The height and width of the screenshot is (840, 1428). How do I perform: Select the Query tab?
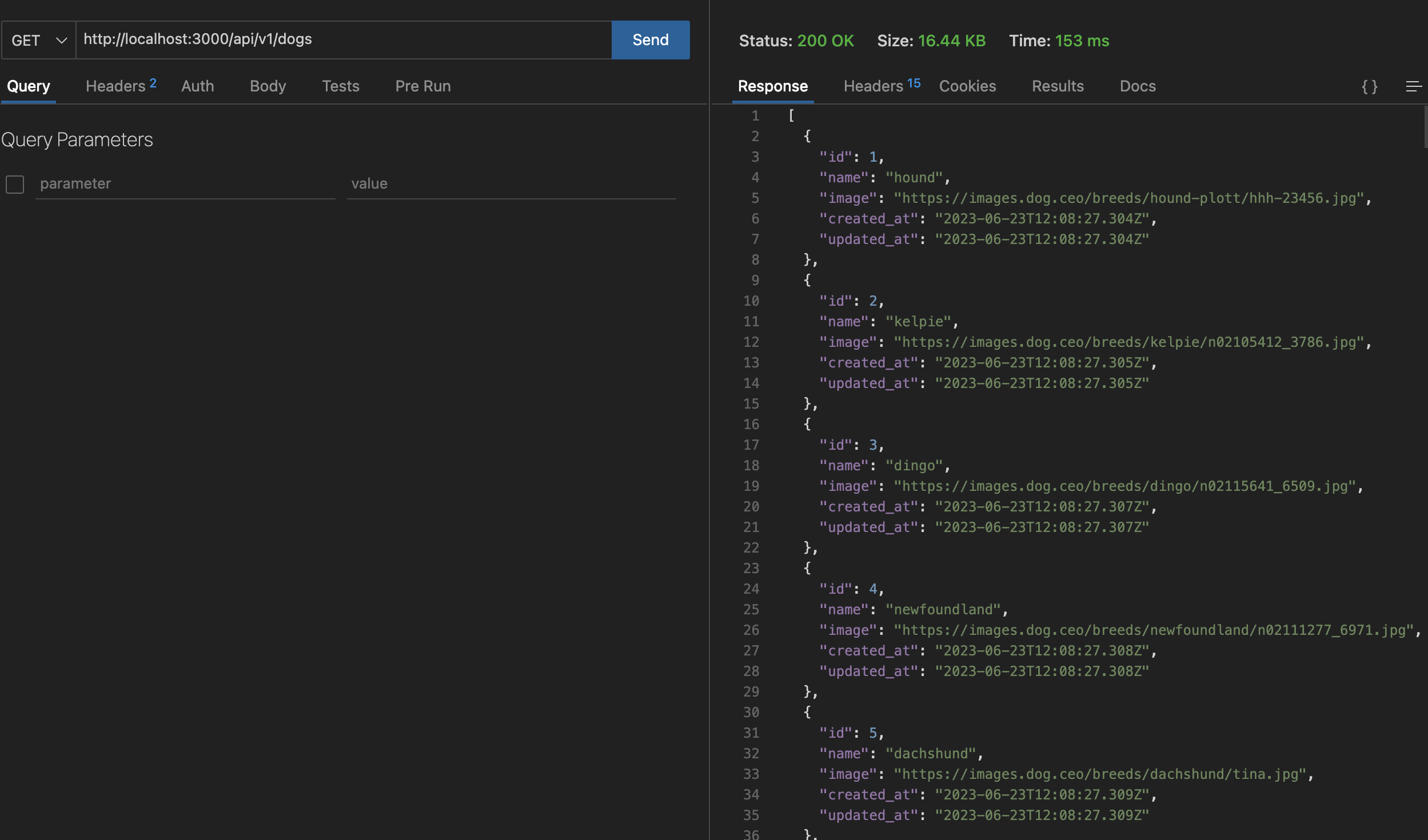point(29,86)
